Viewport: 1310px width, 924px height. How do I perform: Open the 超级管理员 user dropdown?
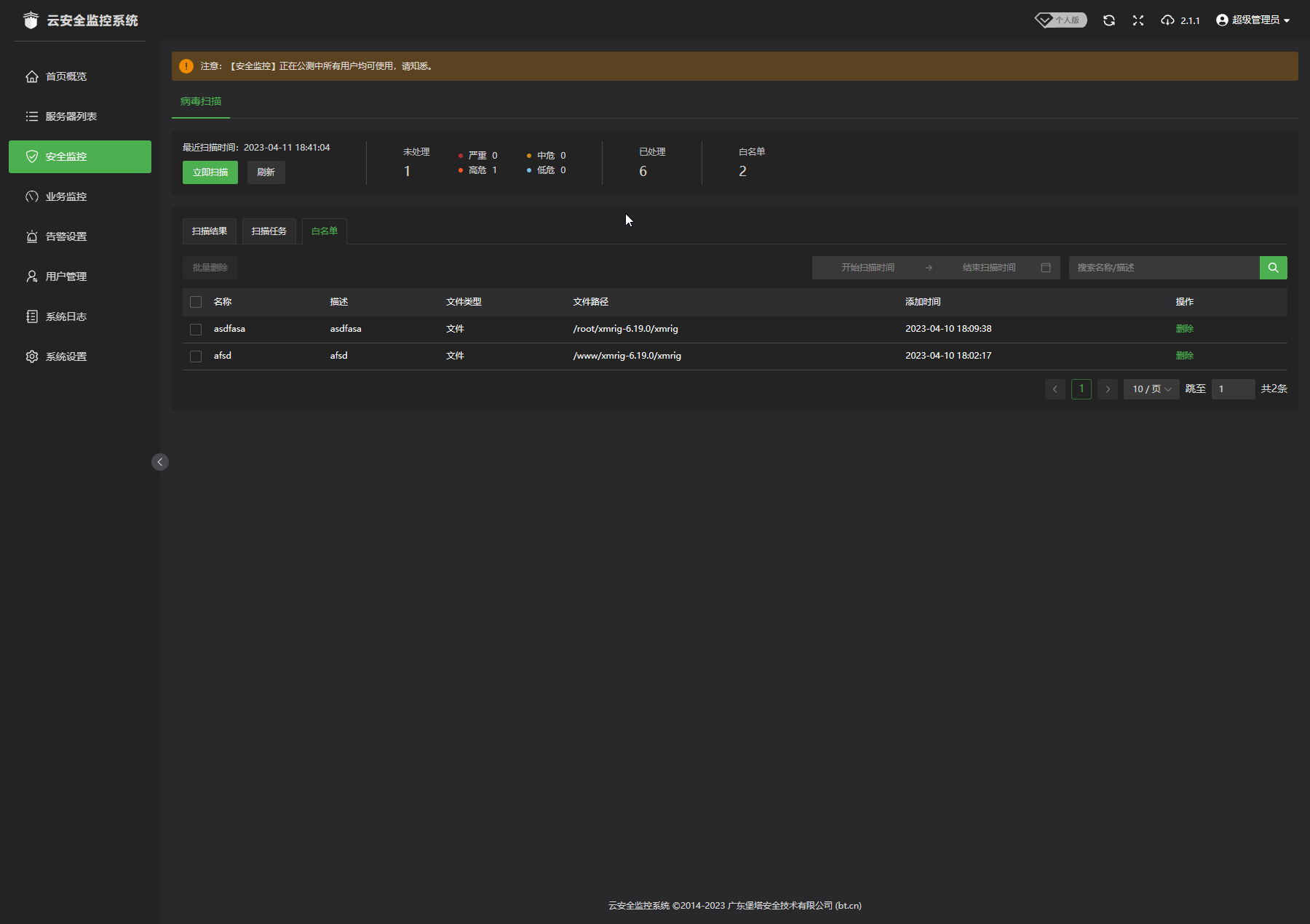1253,20
